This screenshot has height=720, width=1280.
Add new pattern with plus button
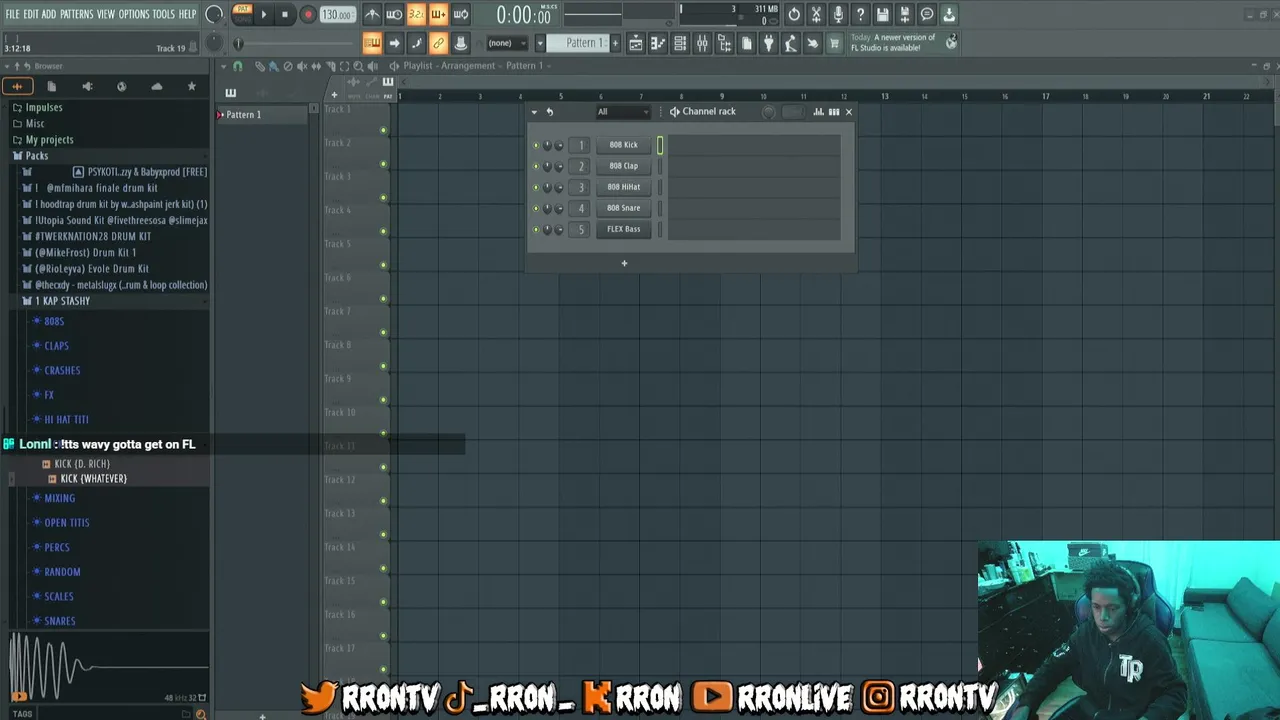pyautogui.click(x=614, y=43)
